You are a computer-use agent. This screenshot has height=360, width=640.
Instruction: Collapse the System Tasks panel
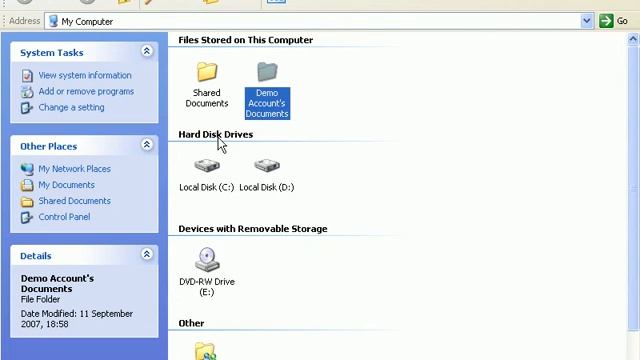[x=147, y=51]
